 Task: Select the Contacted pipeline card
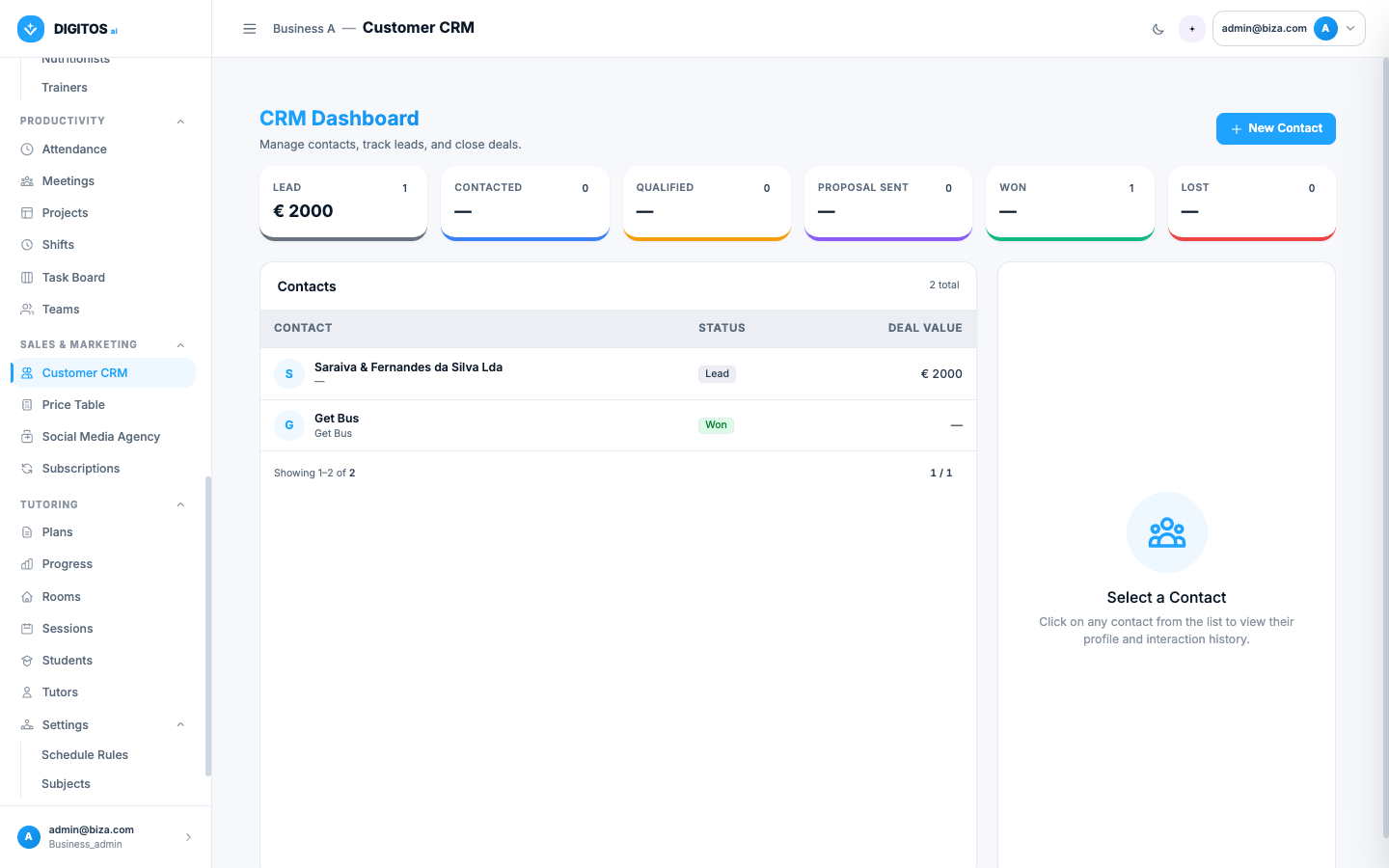(x=525, y=203)
